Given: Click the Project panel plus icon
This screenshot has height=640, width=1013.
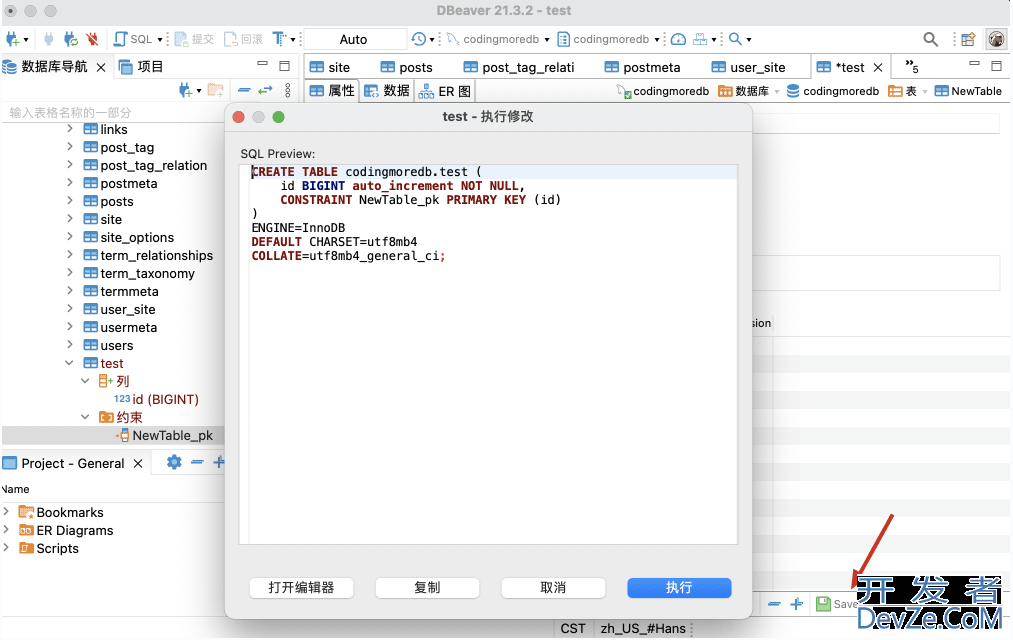Looking at the screenshot, I should coord(218,462).
